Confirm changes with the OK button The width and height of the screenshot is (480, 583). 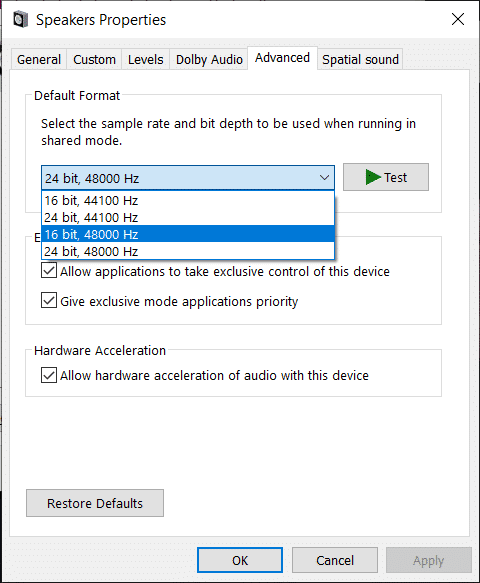pyautogui.click(x=240, y=560)
